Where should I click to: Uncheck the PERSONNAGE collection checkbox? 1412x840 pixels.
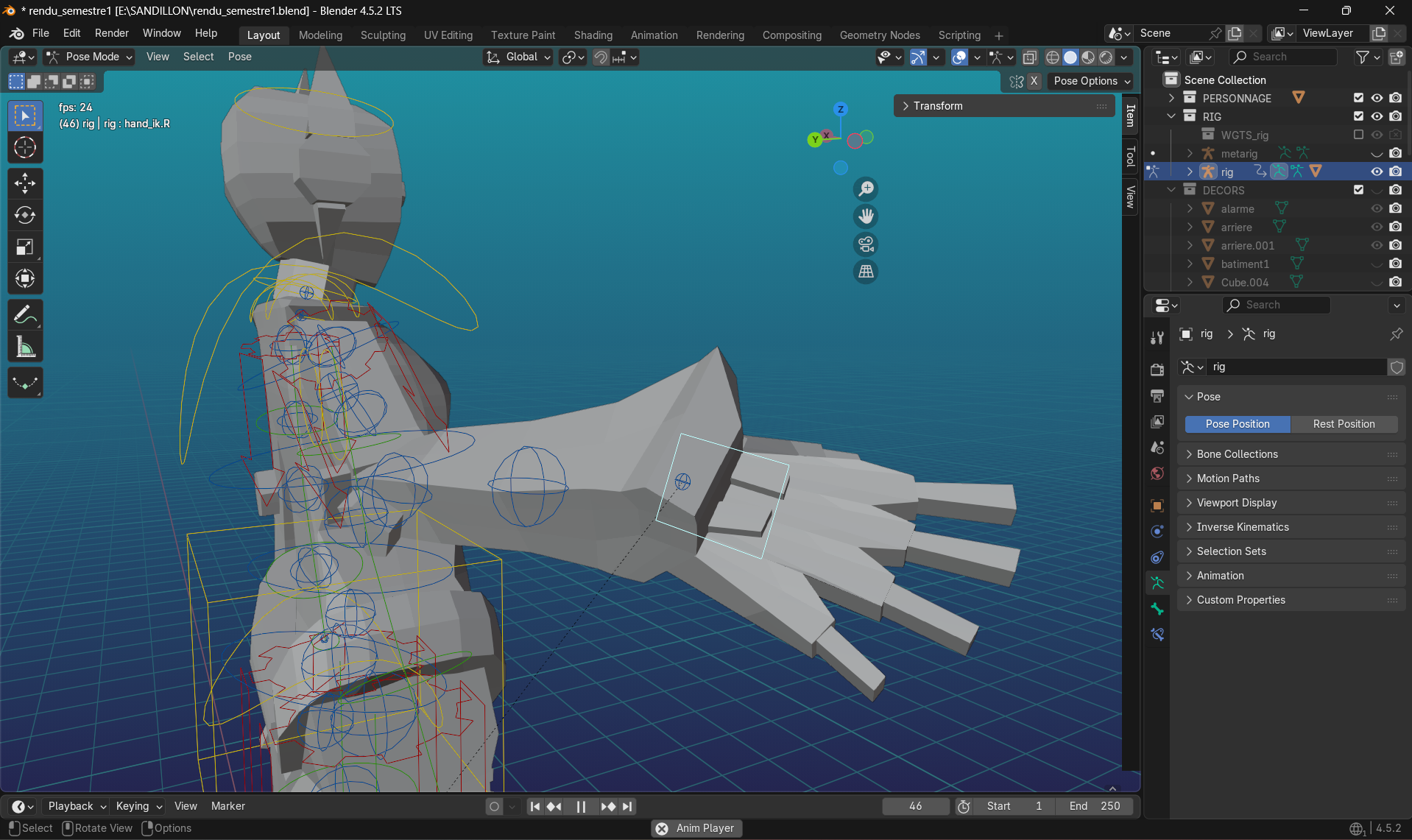(x=1358, y=98)
